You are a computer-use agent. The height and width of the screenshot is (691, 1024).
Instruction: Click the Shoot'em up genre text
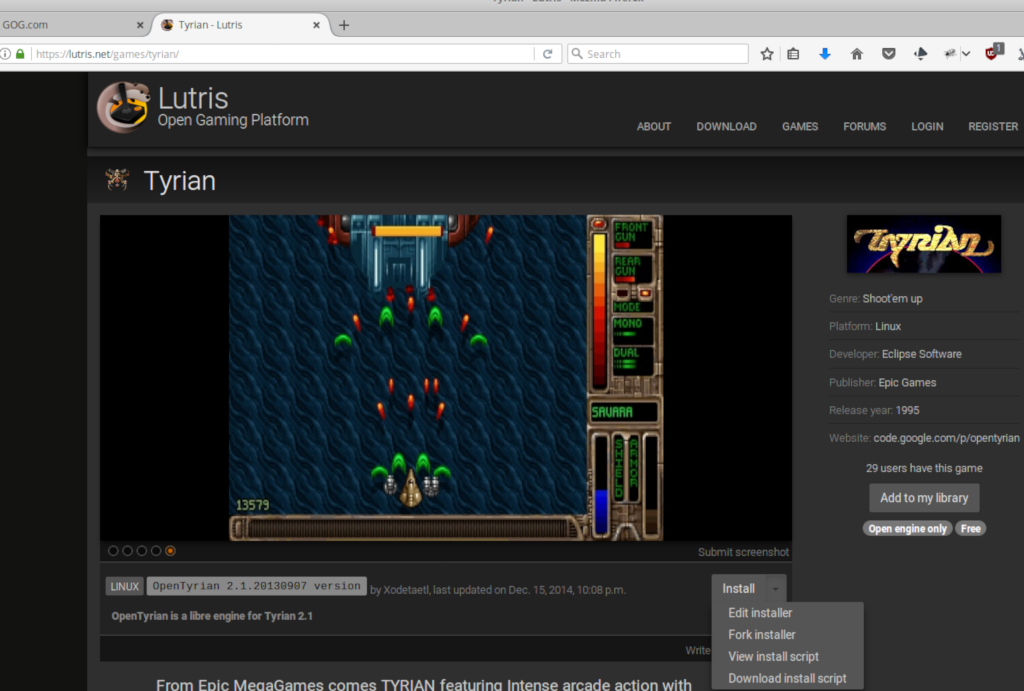pos(892,298)
